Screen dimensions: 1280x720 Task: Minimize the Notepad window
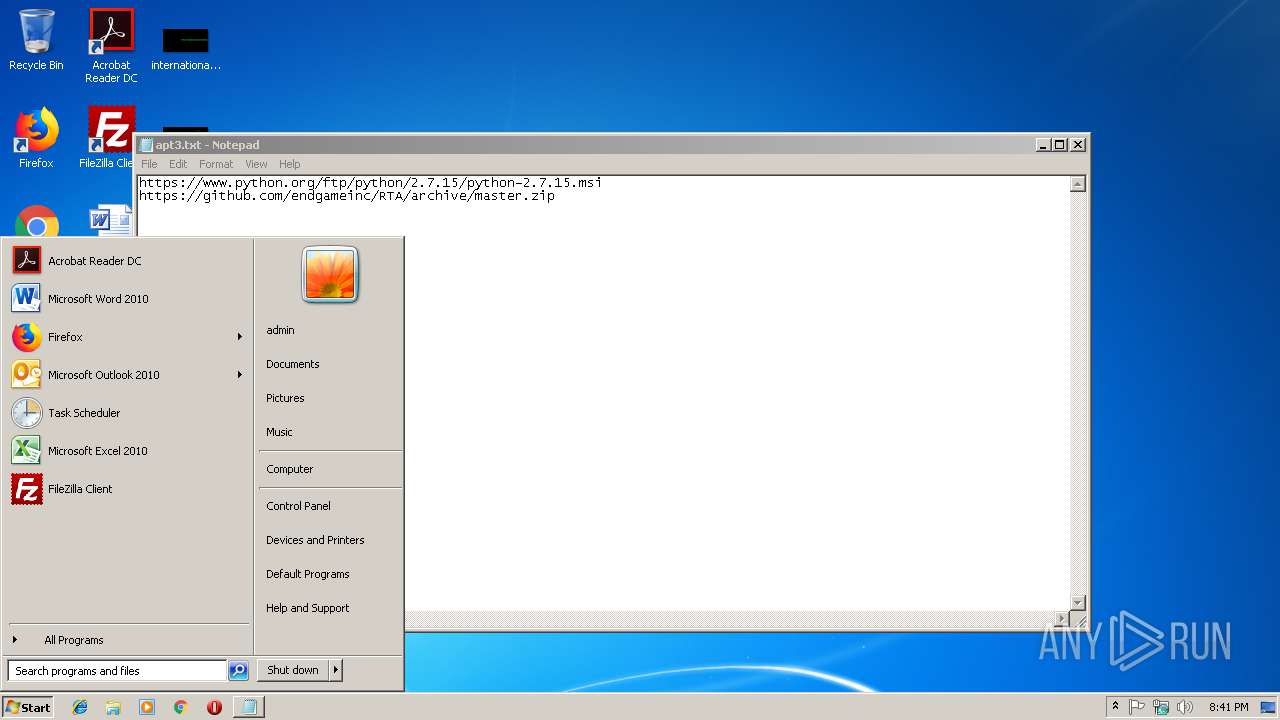1044,145
